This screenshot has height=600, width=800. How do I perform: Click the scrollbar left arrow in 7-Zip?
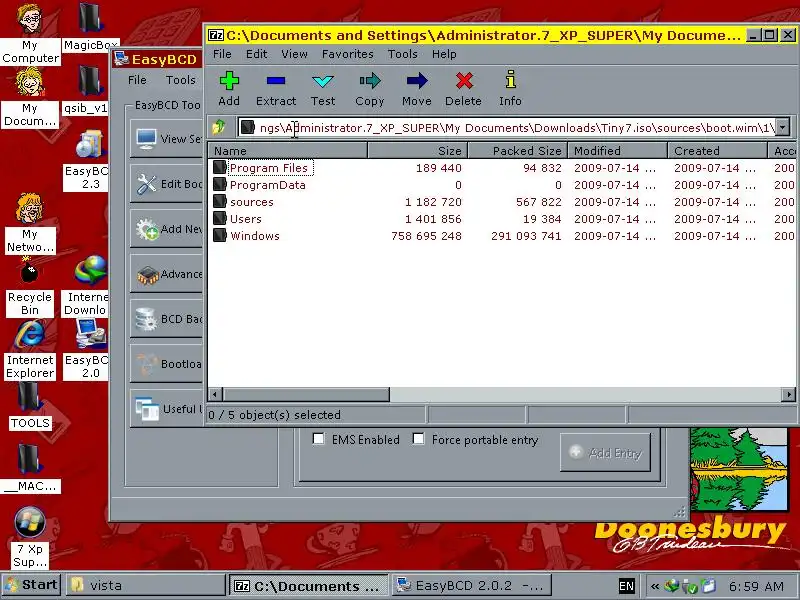click(215, 394)
